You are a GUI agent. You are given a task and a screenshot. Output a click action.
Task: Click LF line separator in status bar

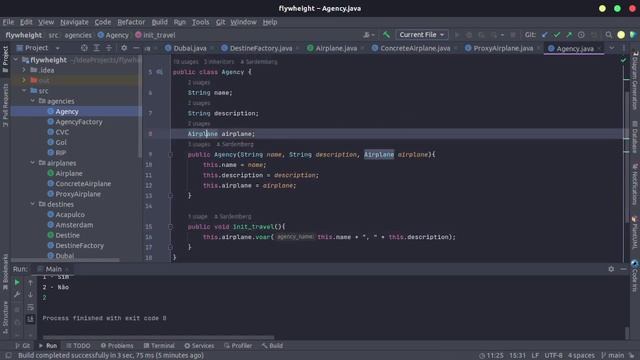click(x=535, y=356)
